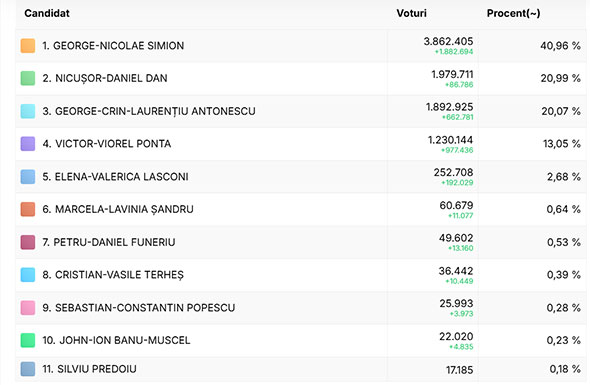590x385 pixels.
Task: Select Silviu Predoiu candidate name
Action: coord(97,369)
